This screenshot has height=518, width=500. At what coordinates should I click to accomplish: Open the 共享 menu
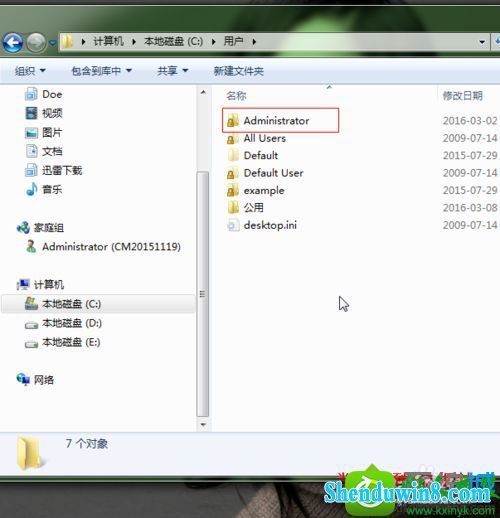(173, 71)
